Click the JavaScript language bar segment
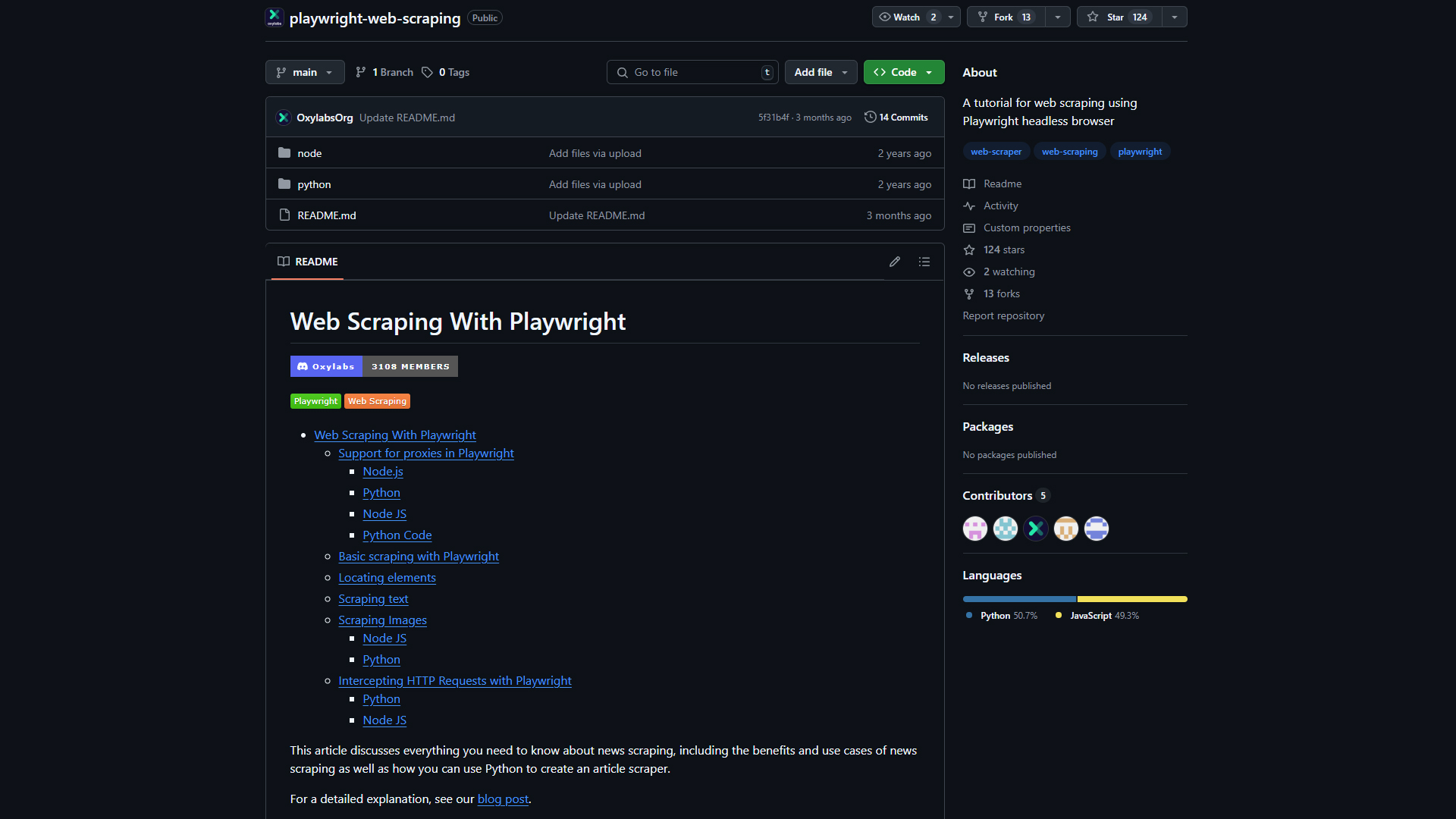The height and width of the screenshot is (819, 1456). click(x=1132, y=599)
